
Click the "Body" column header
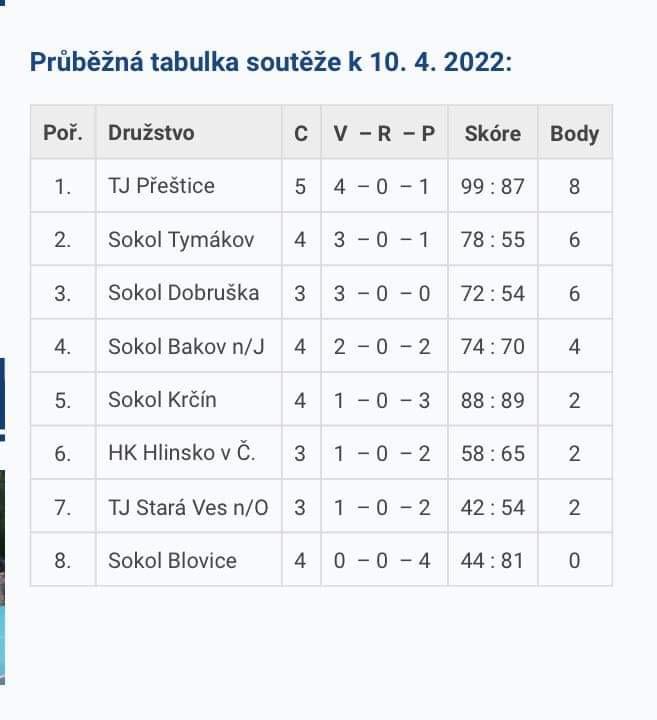click(574, 132)
